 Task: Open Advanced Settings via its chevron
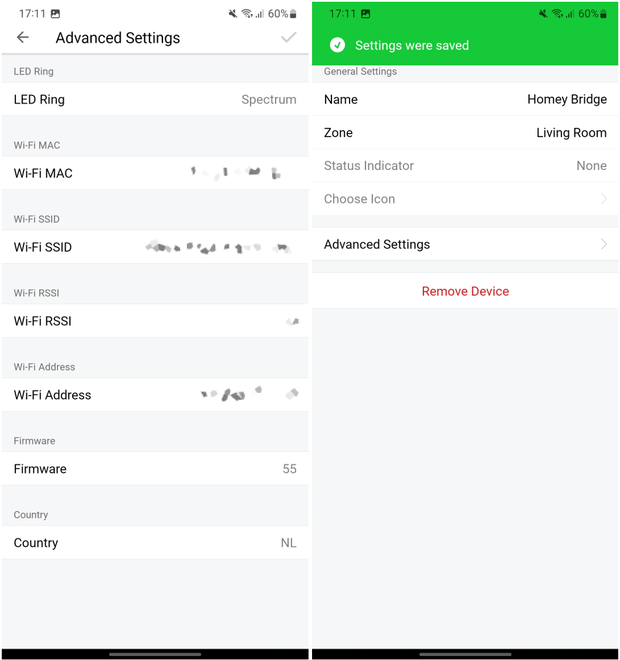click(604, 244)
